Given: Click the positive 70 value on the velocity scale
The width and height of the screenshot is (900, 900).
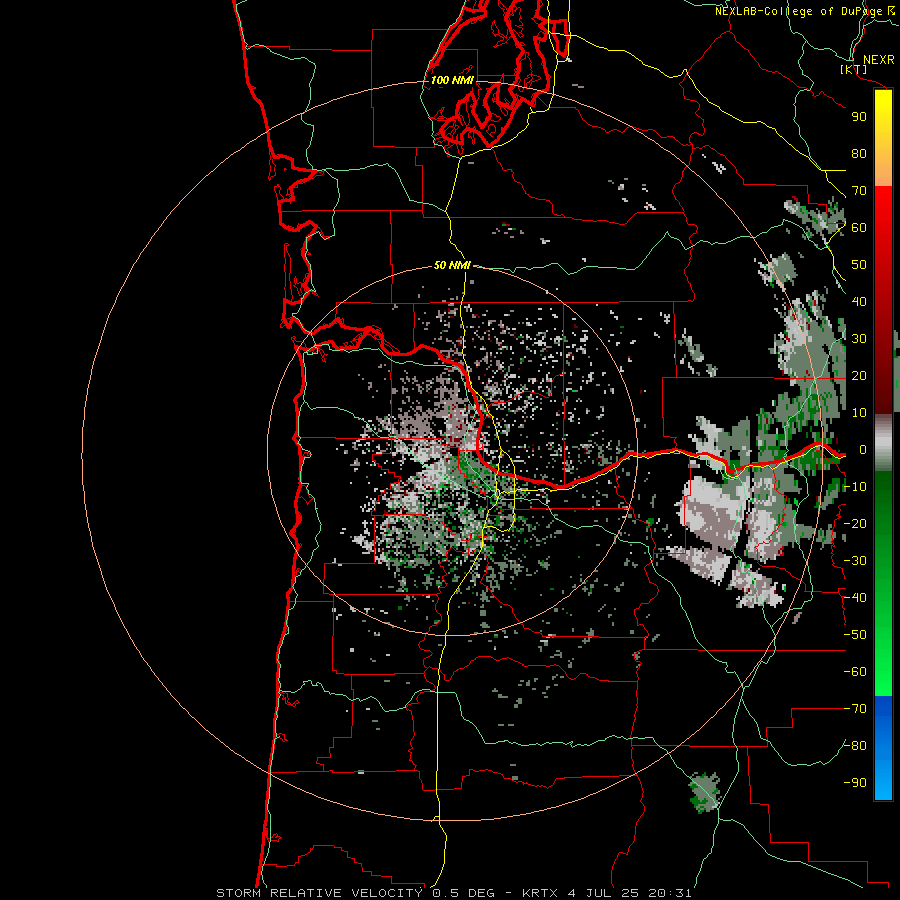Looking at the screenshot, I should pyautogui.click(x=859, y=191).
